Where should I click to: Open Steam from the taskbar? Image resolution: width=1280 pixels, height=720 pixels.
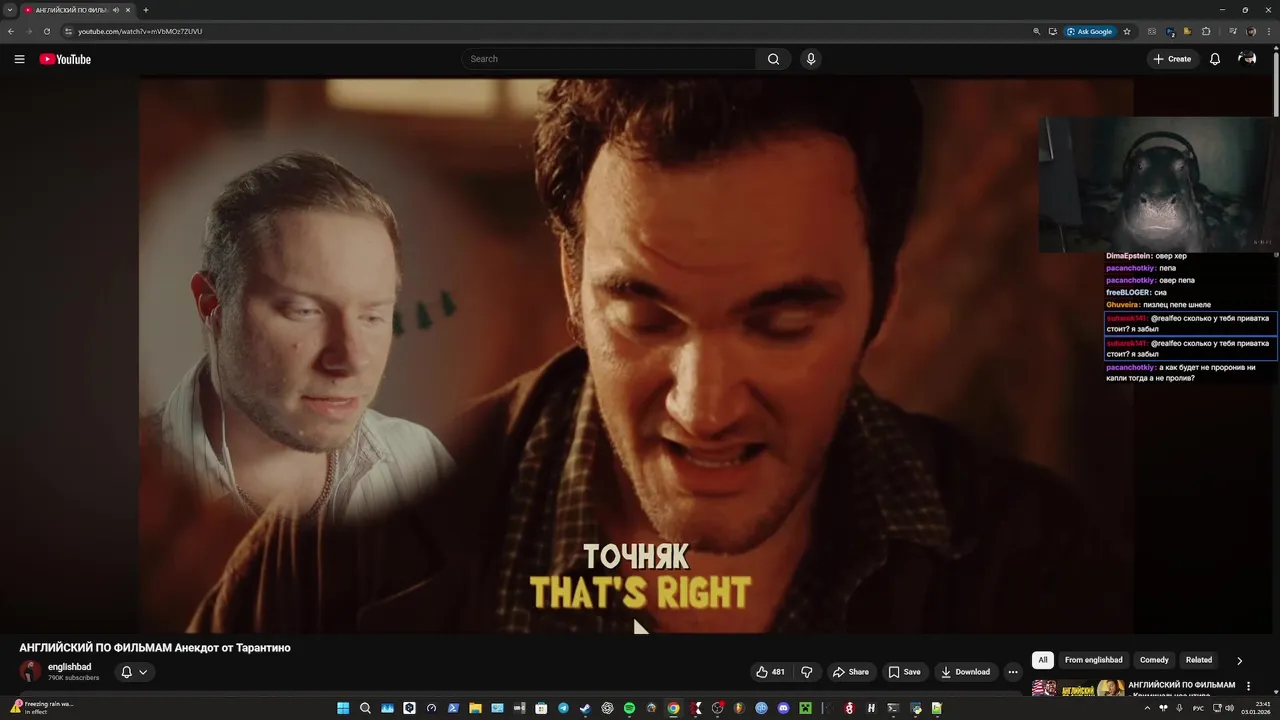585,708
